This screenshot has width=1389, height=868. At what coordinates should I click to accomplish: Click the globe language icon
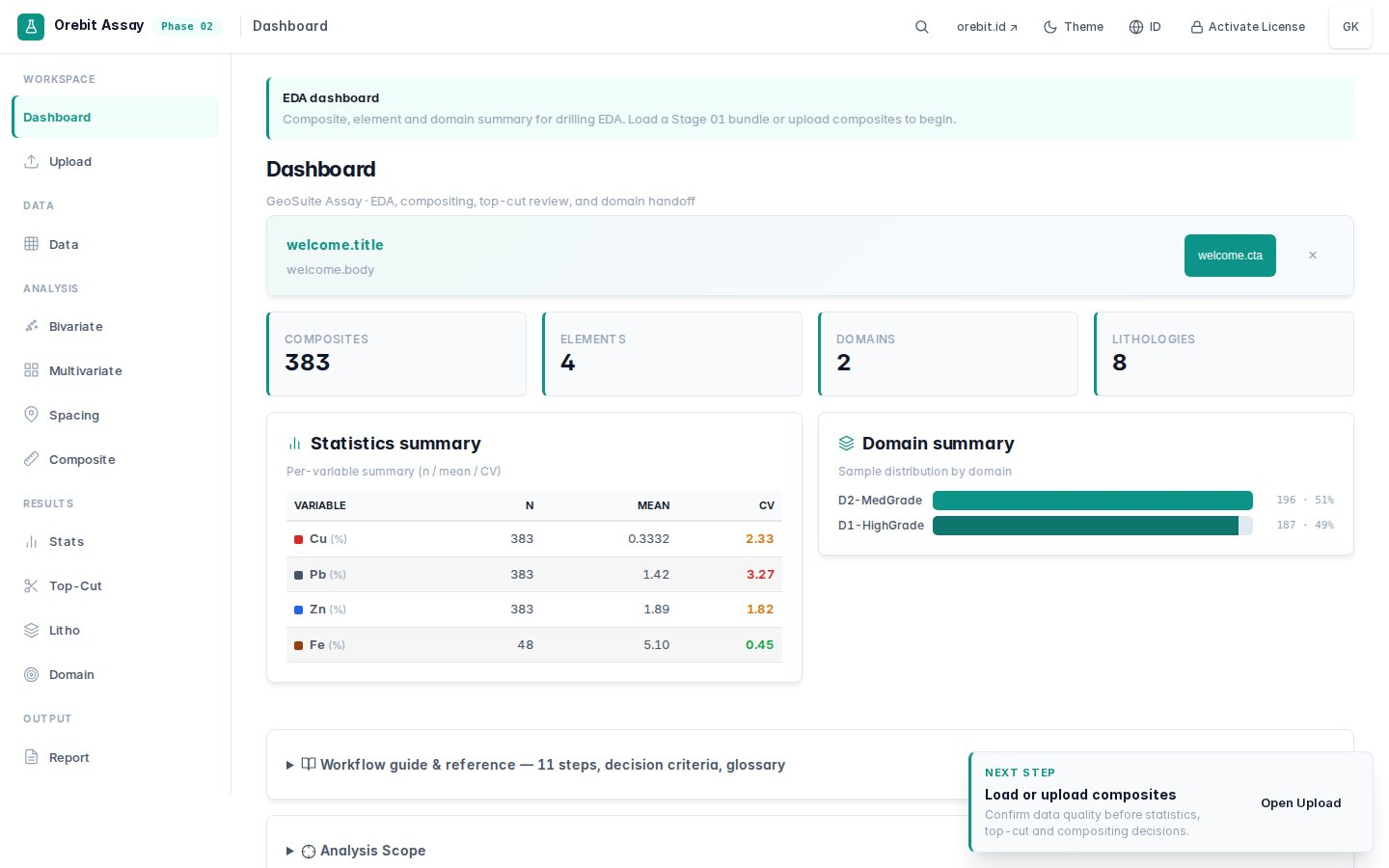[1136, 27]
